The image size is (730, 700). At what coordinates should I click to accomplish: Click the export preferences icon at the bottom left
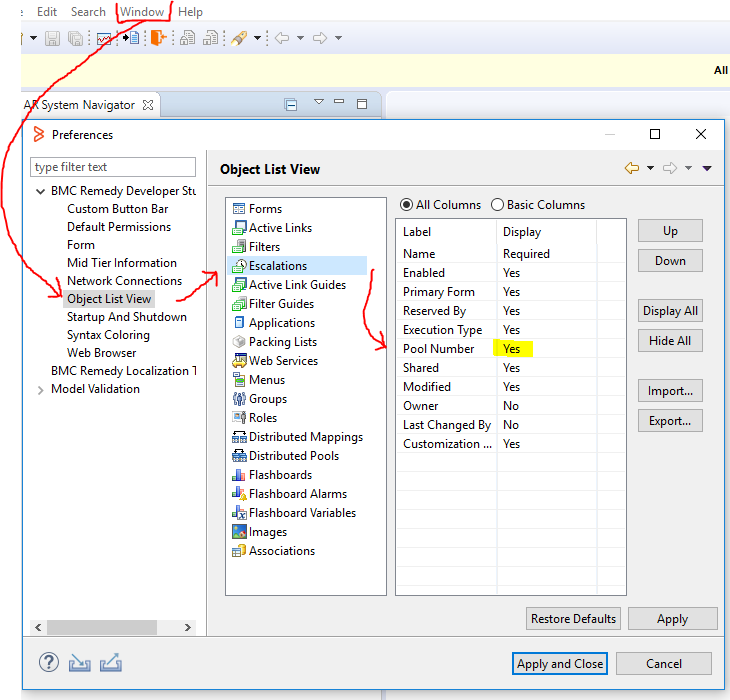pos(111,663)
